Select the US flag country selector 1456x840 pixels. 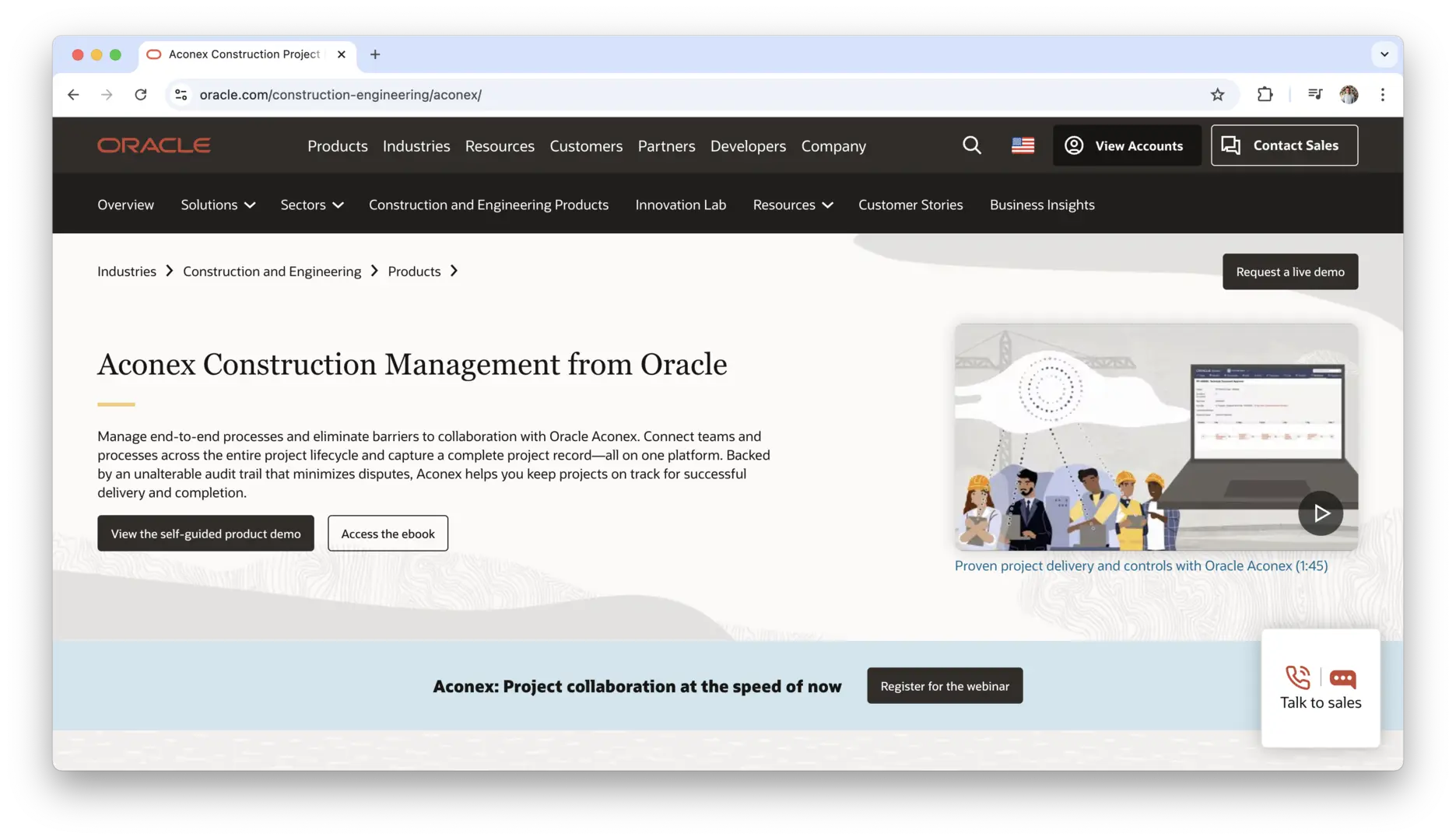[x=1023, y=145]
